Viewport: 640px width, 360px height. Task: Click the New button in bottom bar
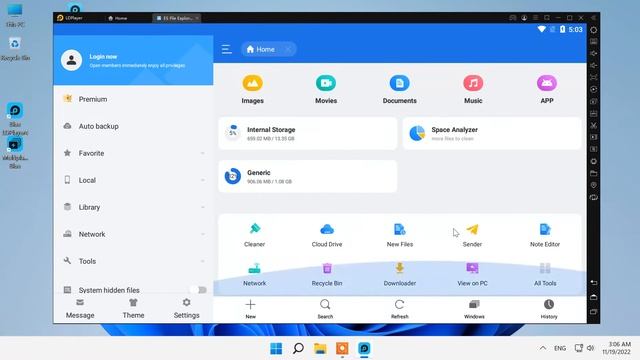pos(251,309)
